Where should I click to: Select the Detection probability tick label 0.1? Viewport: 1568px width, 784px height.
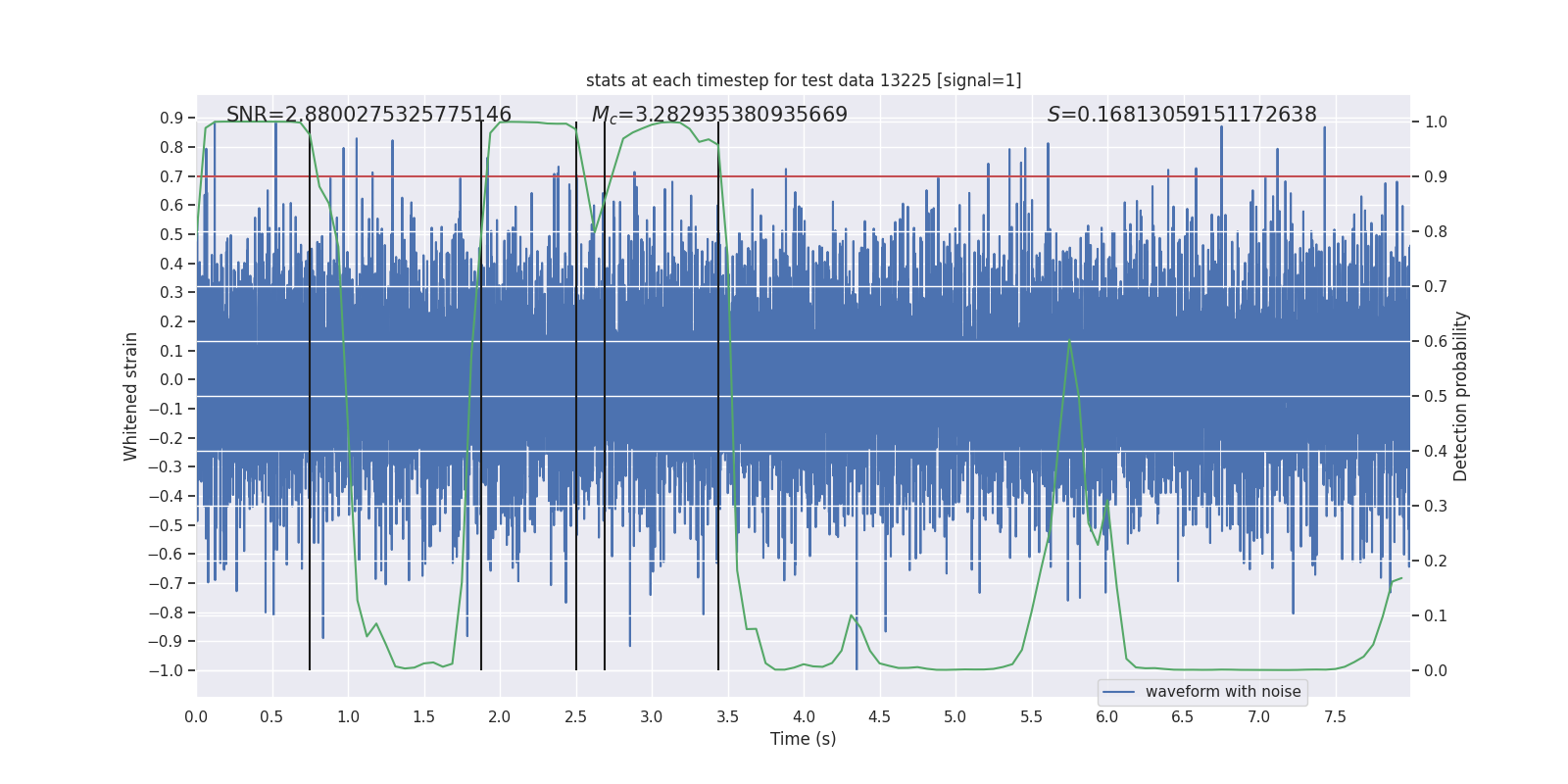point(1436,616)
